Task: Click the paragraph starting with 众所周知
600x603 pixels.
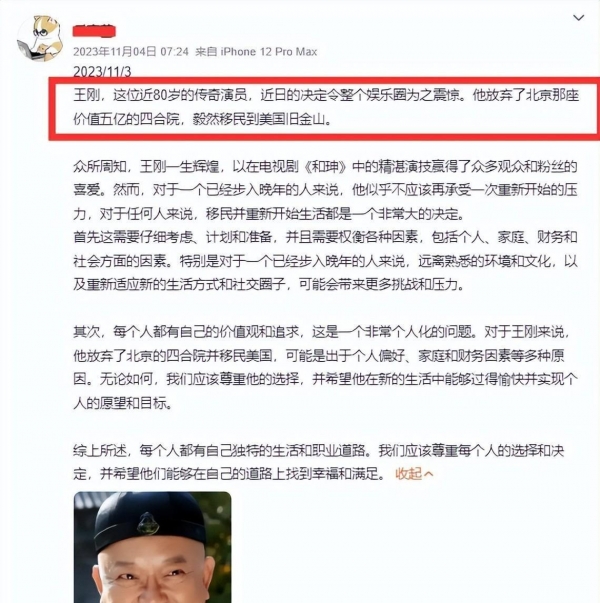Action: pyautogui.click(x=325, y=190)
